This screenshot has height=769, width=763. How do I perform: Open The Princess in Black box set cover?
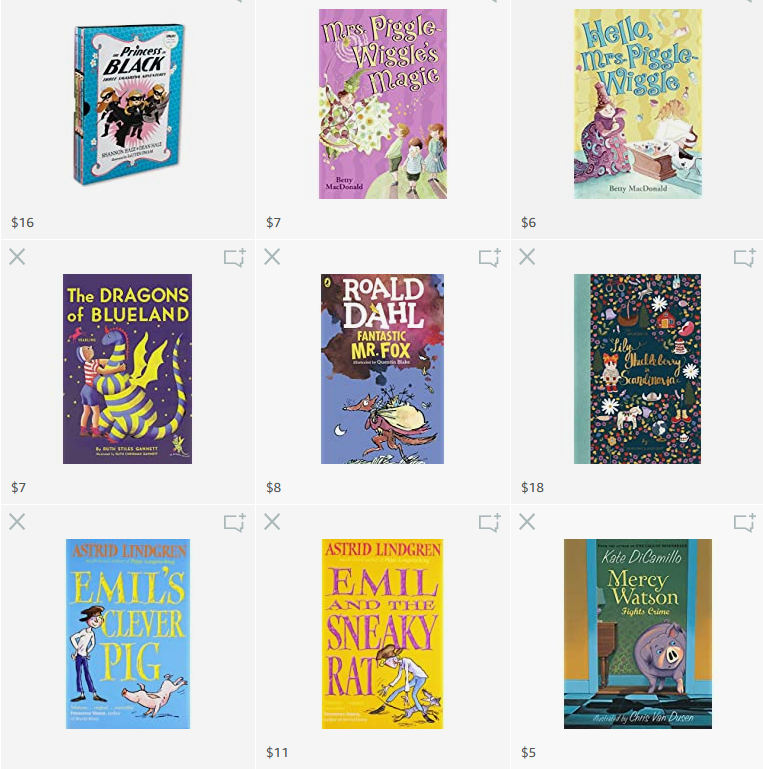pos(129,104)
